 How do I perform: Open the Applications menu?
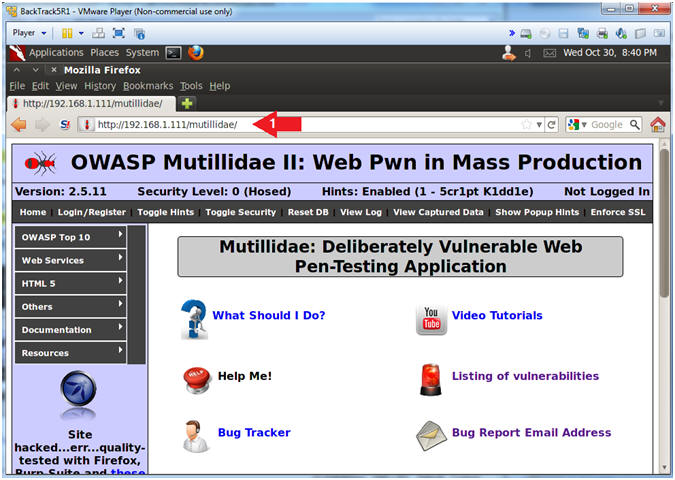coord(56,53)
